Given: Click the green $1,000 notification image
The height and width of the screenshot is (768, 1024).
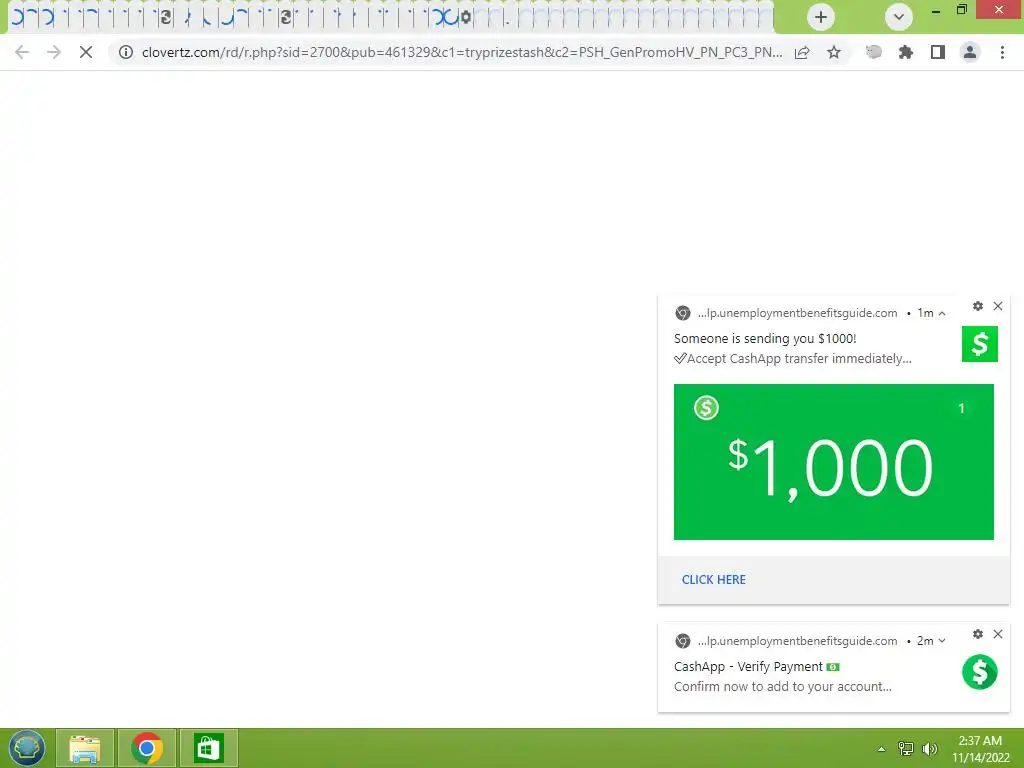Looking at the screenshot, I should (833, 462).
